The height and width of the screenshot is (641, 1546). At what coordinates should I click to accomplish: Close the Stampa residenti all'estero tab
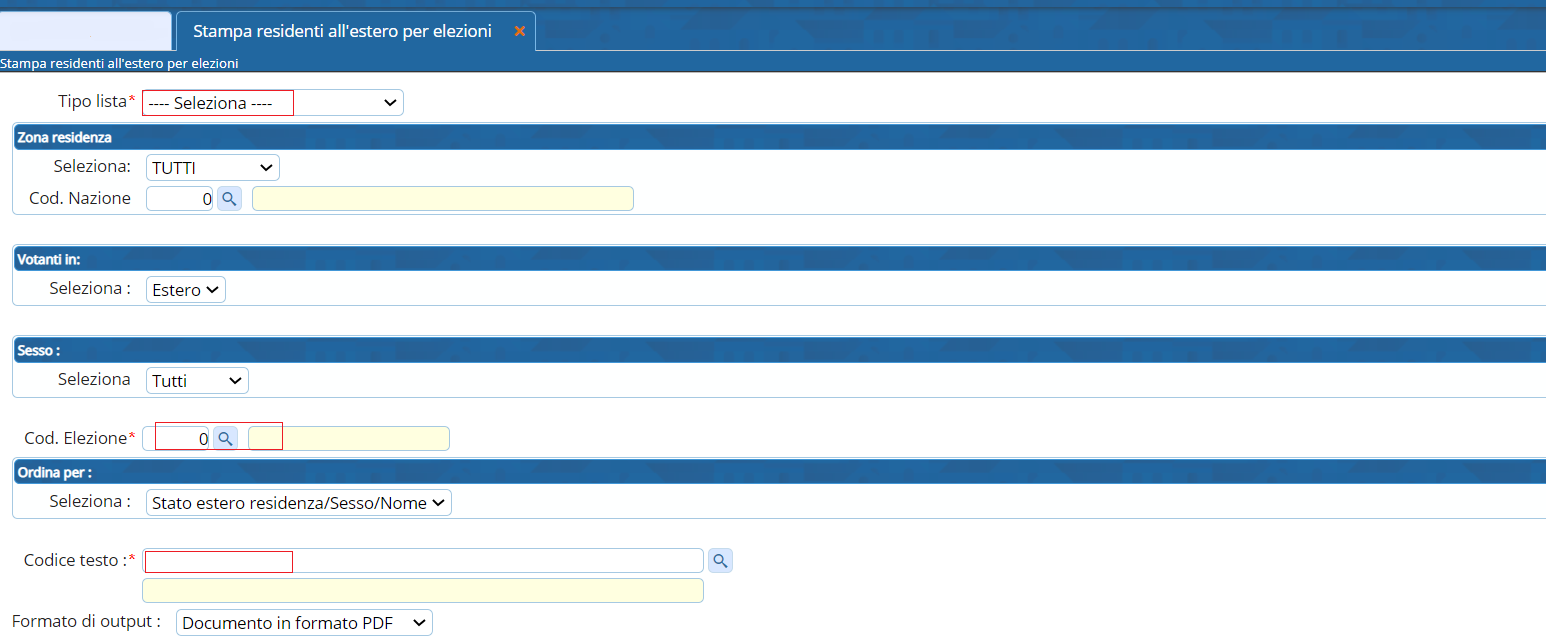click(519, 31)
